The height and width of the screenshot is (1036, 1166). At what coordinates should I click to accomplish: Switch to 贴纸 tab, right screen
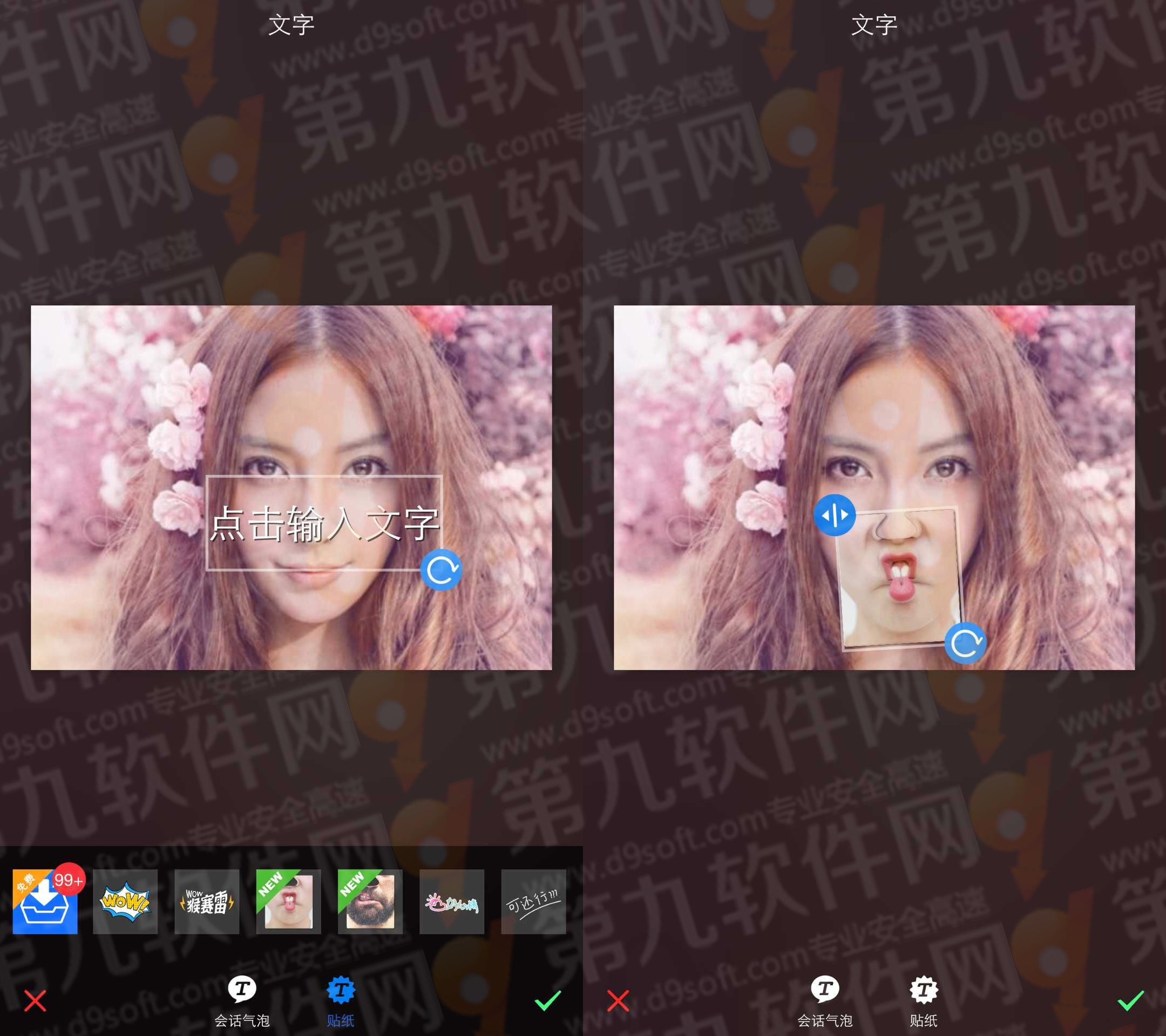(x=924, y=1001)
